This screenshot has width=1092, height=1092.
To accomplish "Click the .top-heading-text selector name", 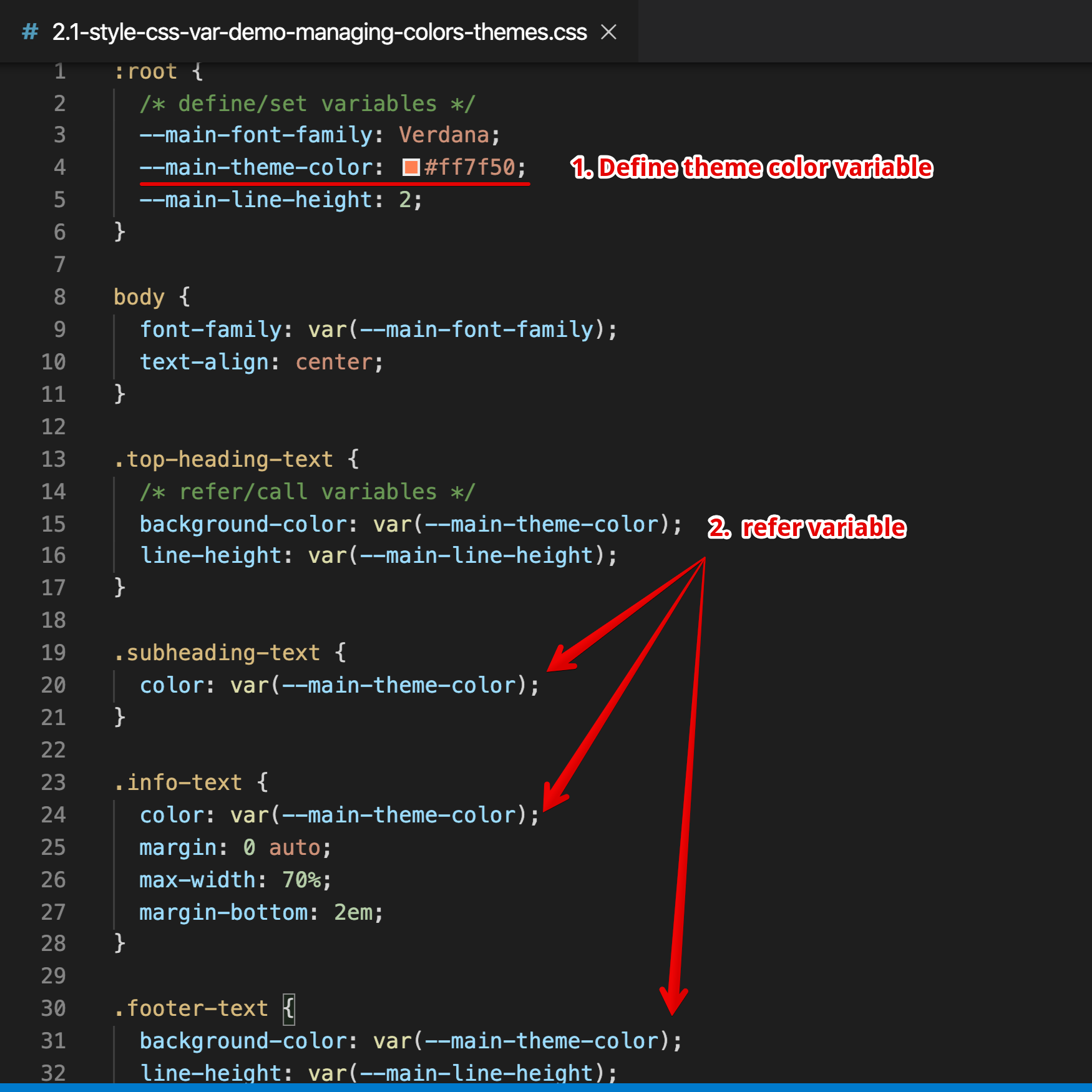I will coord(223,459).
